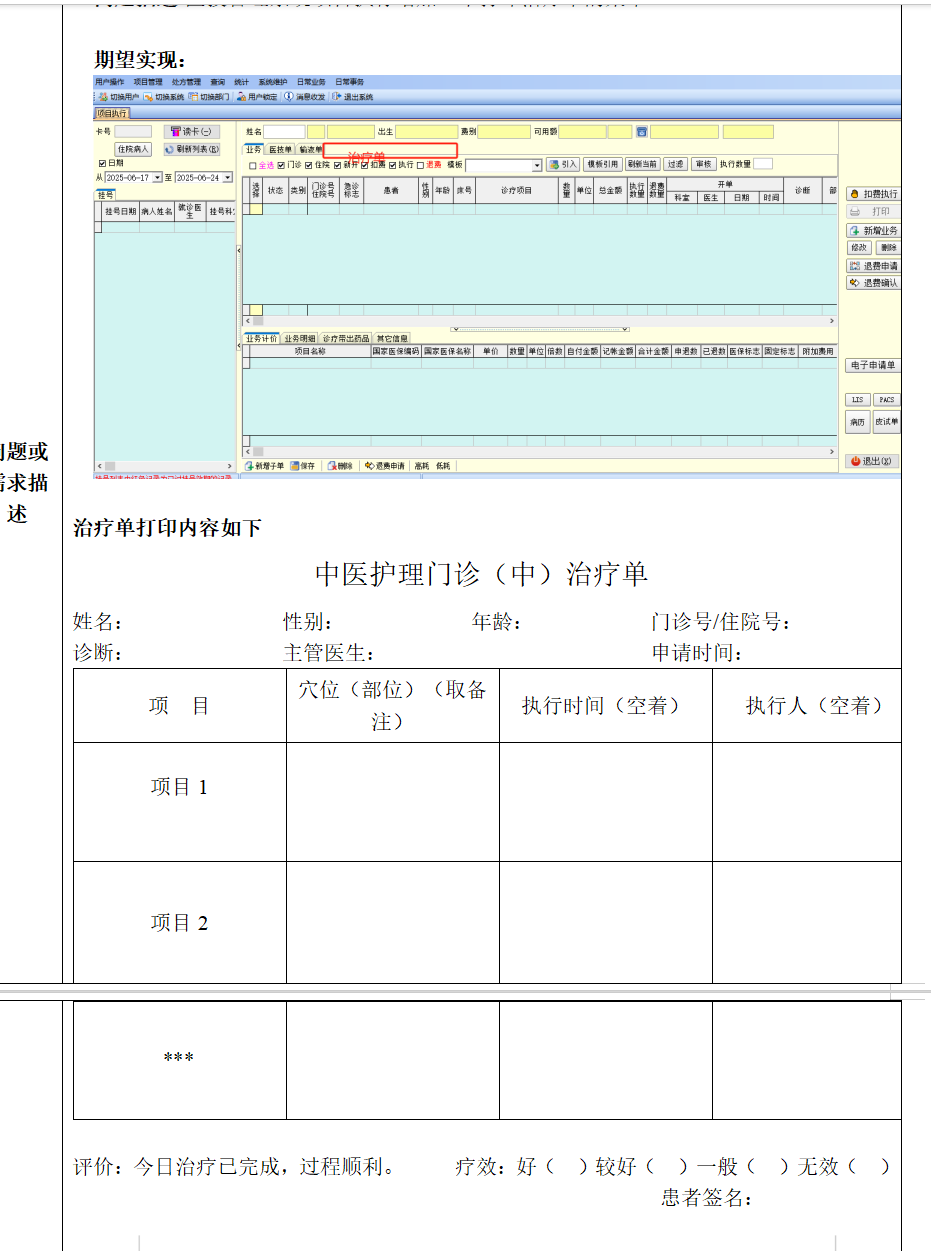Image resolution: width=931 pixels, height=1251 pixels.
Task: Switch to the 输液单 tab
Action: (x=310, y=149)
